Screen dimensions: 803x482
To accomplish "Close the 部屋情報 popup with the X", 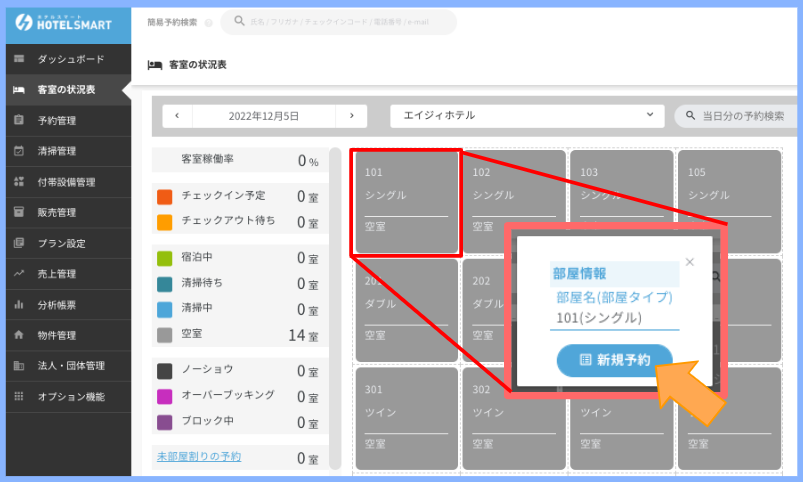I will coord(689,262).
